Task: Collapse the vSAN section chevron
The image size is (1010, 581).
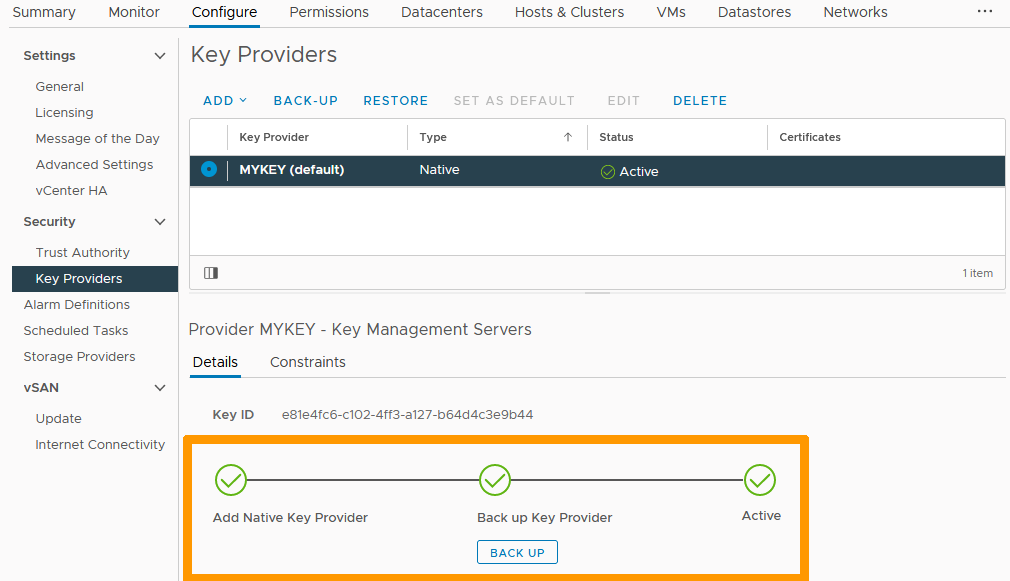Action: pyautogui.click(x=160, y=388)
